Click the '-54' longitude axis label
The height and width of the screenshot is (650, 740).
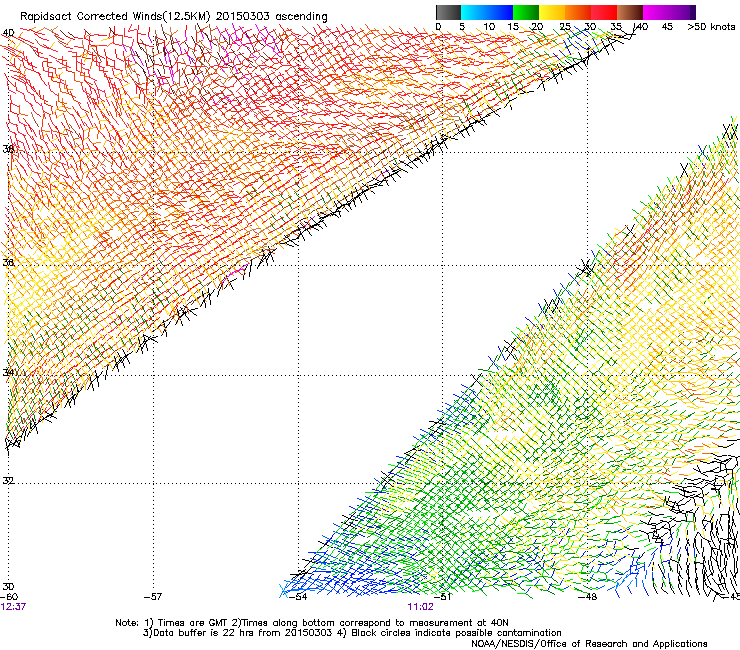coord(298,597)
